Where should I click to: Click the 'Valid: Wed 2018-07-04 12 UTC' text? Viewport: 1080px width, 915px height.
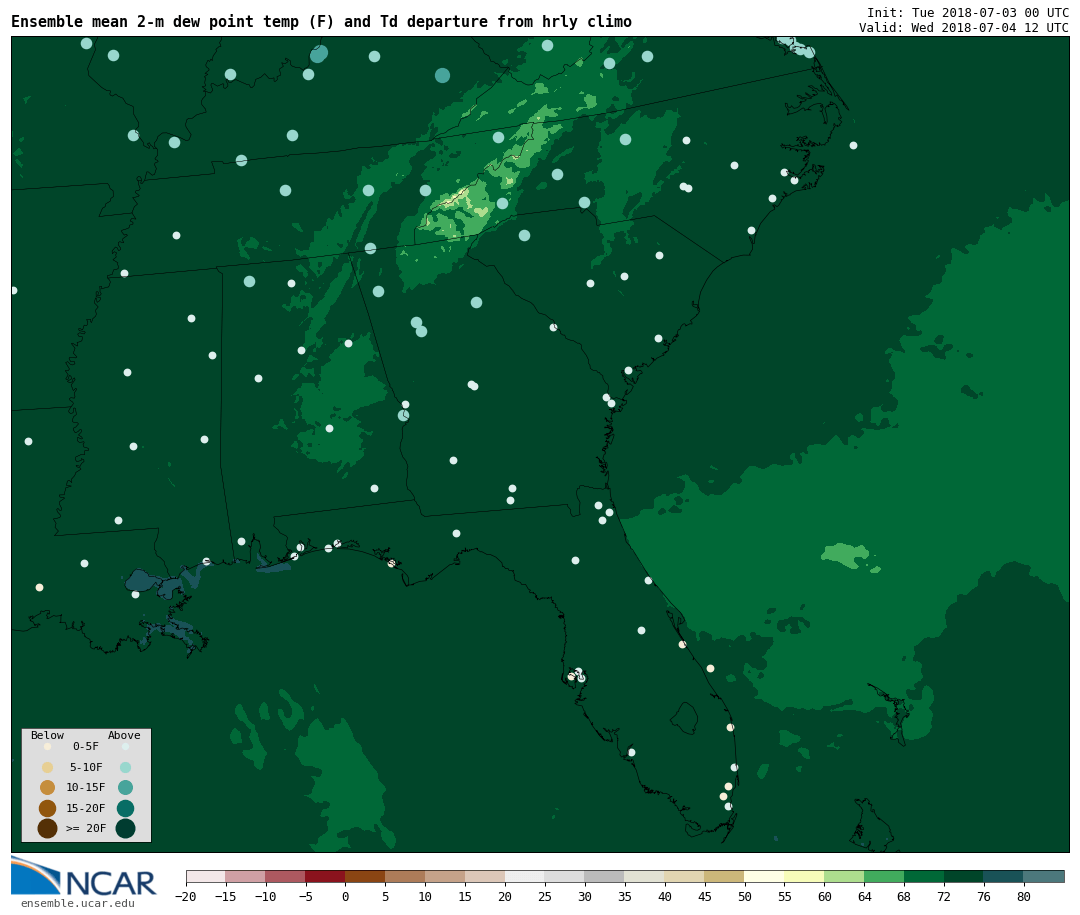(x=963, y=28)
